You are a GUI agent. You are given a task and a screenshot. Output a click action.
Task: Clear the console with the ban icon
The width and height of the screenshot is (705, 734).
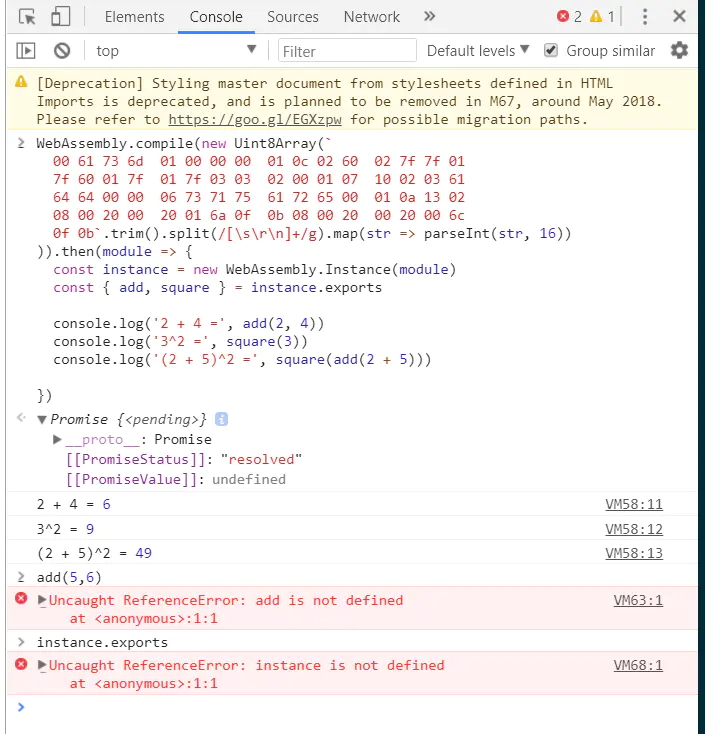click(62, 51)
